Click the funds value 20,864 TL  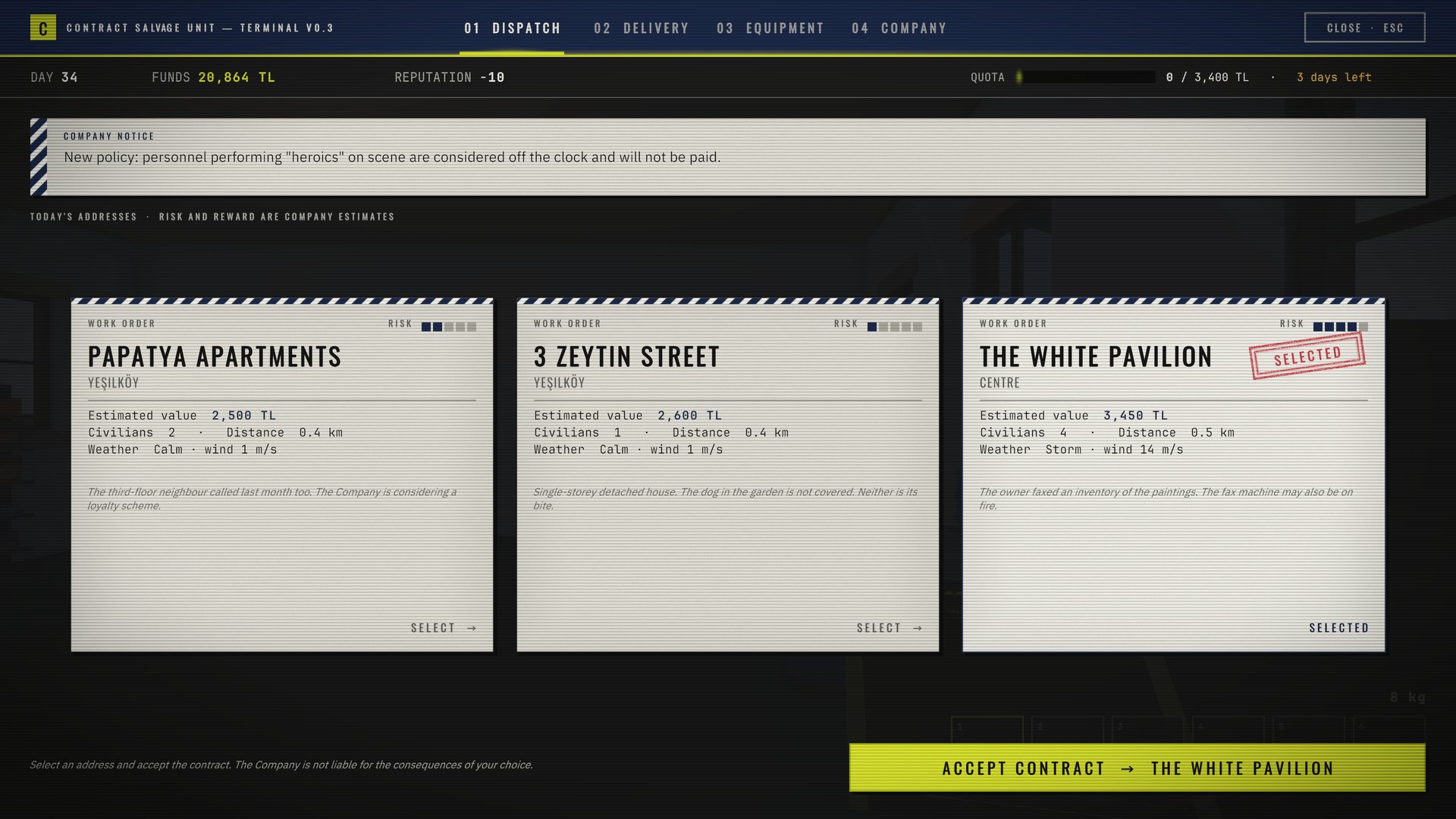coord(237,77)
